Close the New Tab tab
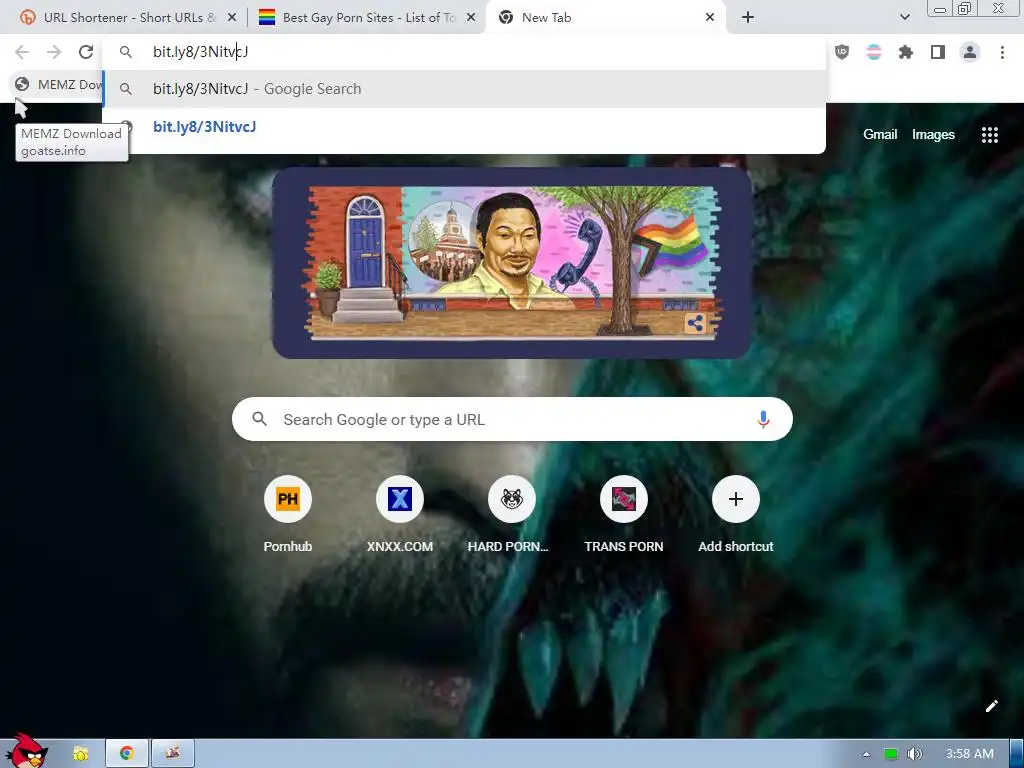 [x=710, y=18]
